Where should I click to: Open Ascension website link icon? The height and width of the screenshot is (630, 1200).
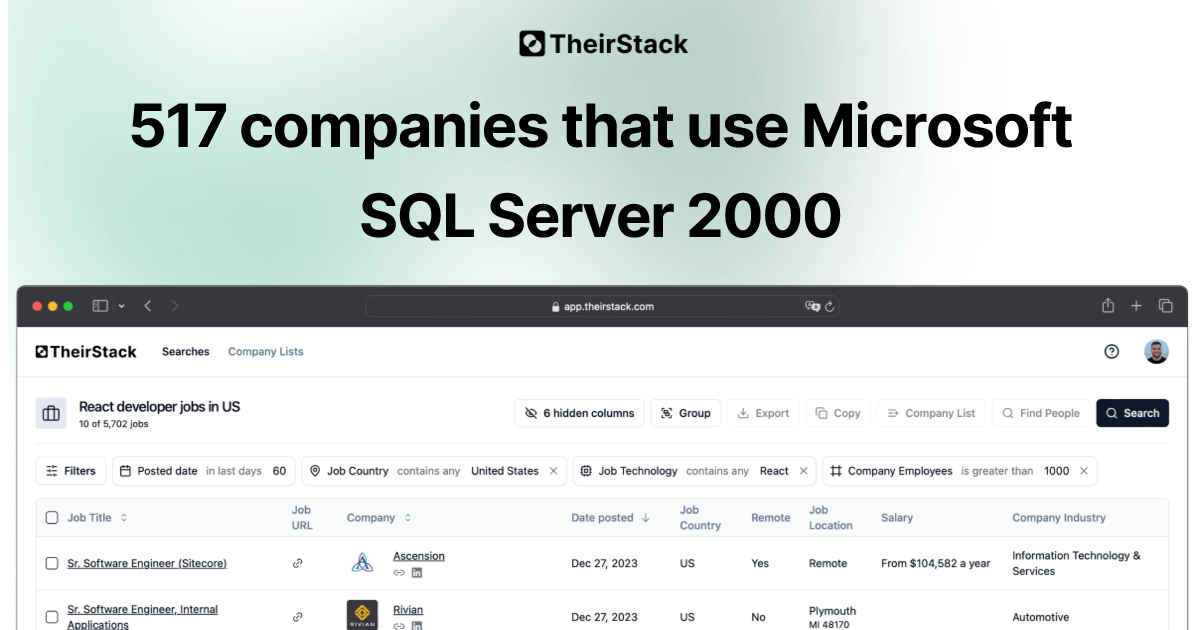pos(399,573)
